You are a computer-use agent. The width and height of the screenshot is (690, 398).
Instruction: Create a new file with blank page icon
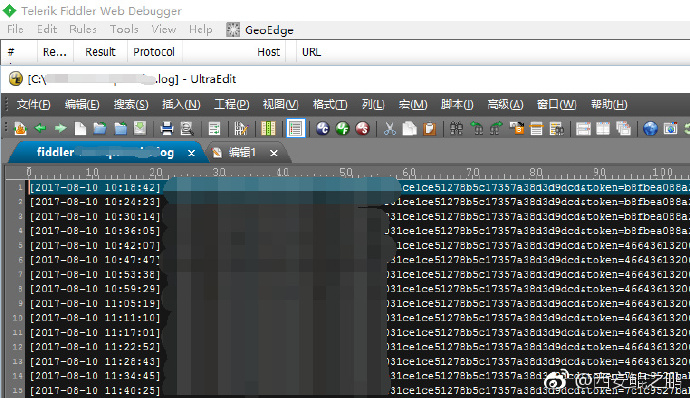pyautogui.click(x=80, y=129)
